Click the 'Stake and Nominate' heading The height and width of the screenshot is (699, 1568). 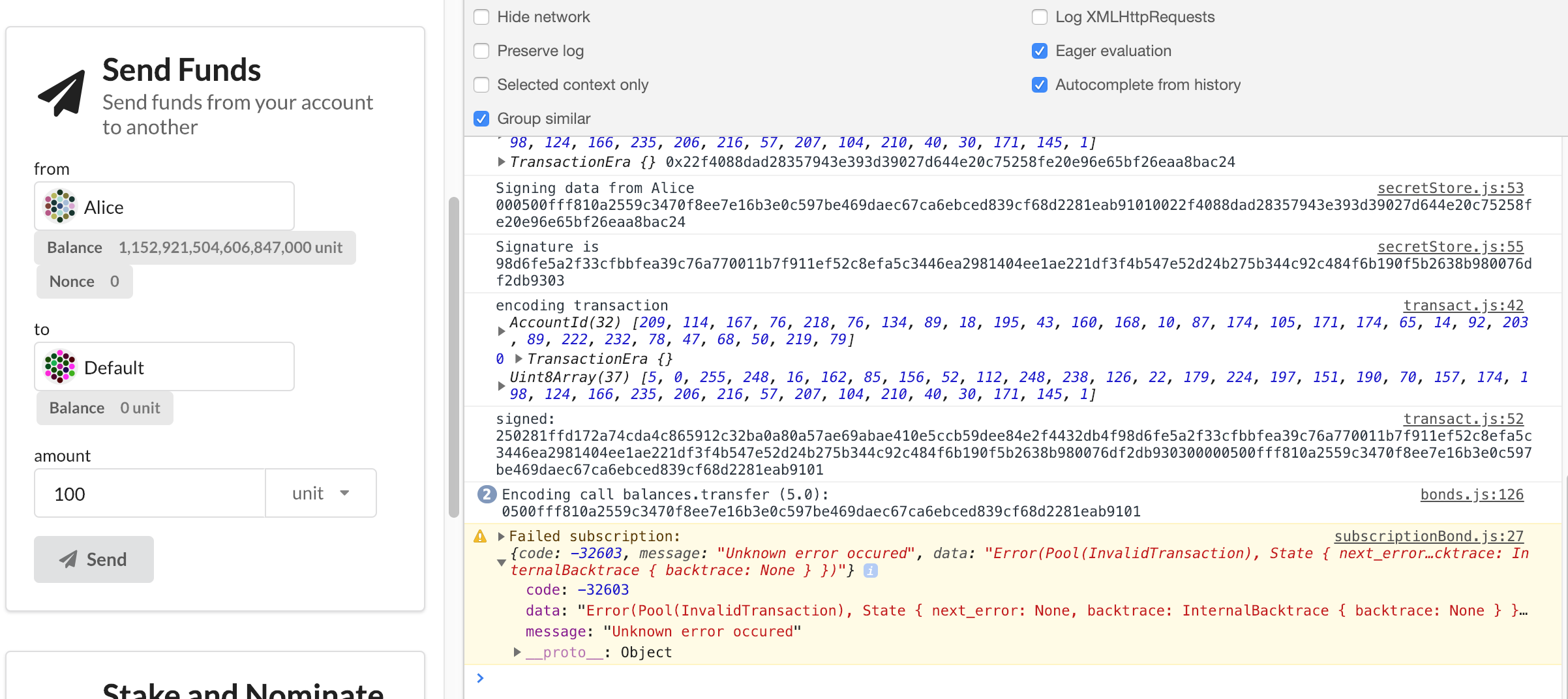pyautogui.click(x=243, y=690)
